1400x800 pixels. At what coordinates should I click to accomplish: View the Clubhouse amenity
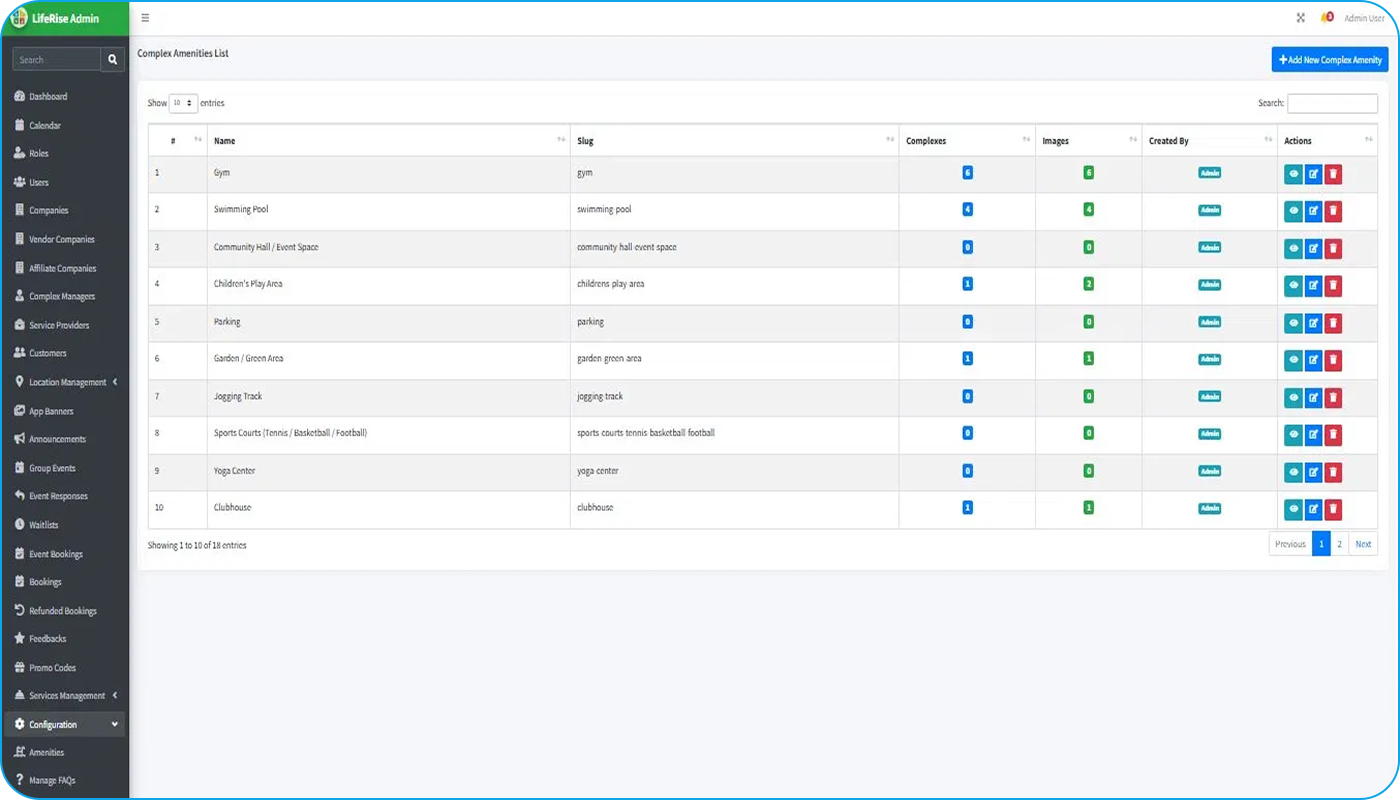pos(1293,509)
